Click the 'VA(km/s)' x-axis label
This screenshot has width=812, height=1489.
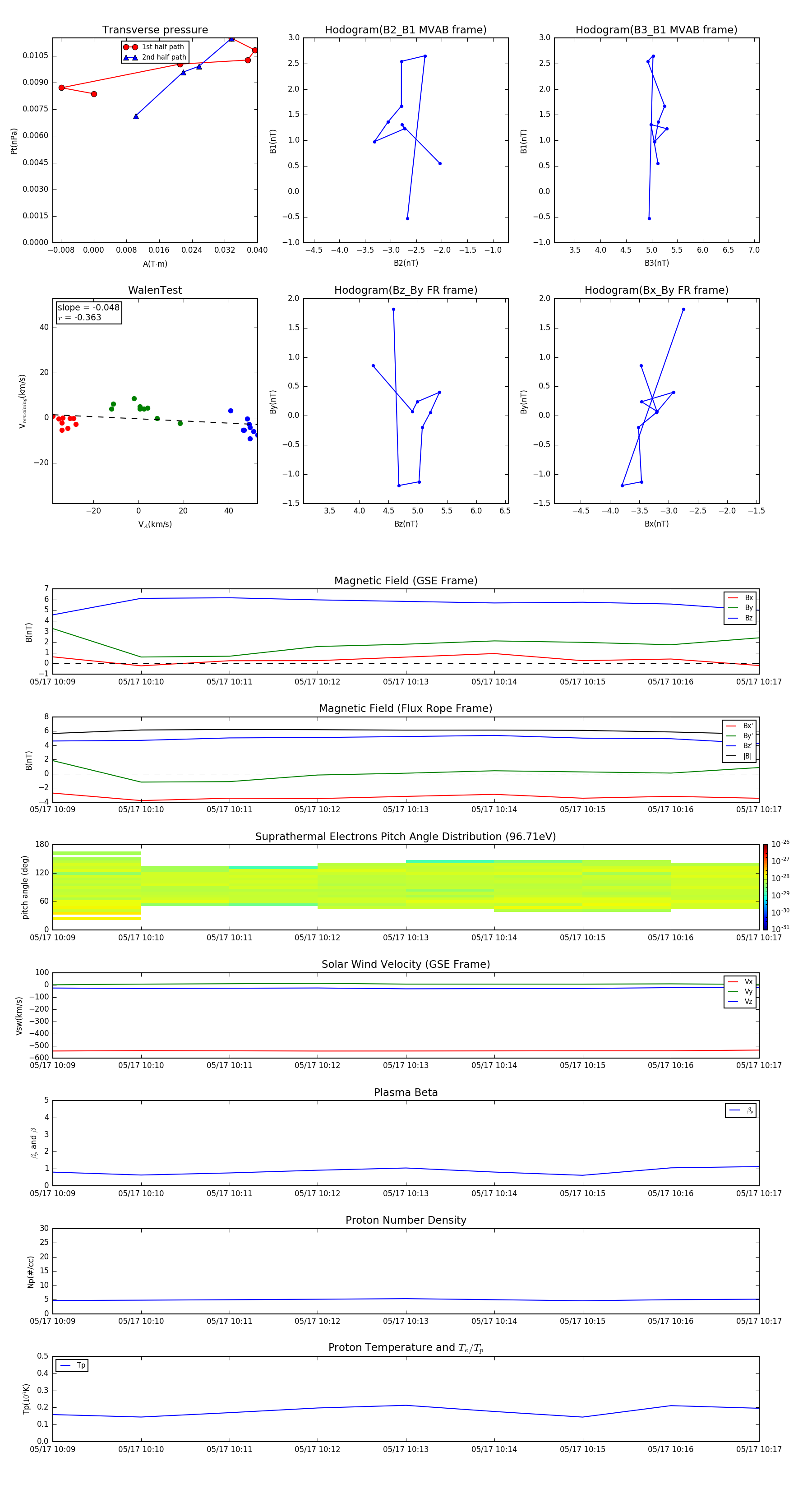pos(155,524)
